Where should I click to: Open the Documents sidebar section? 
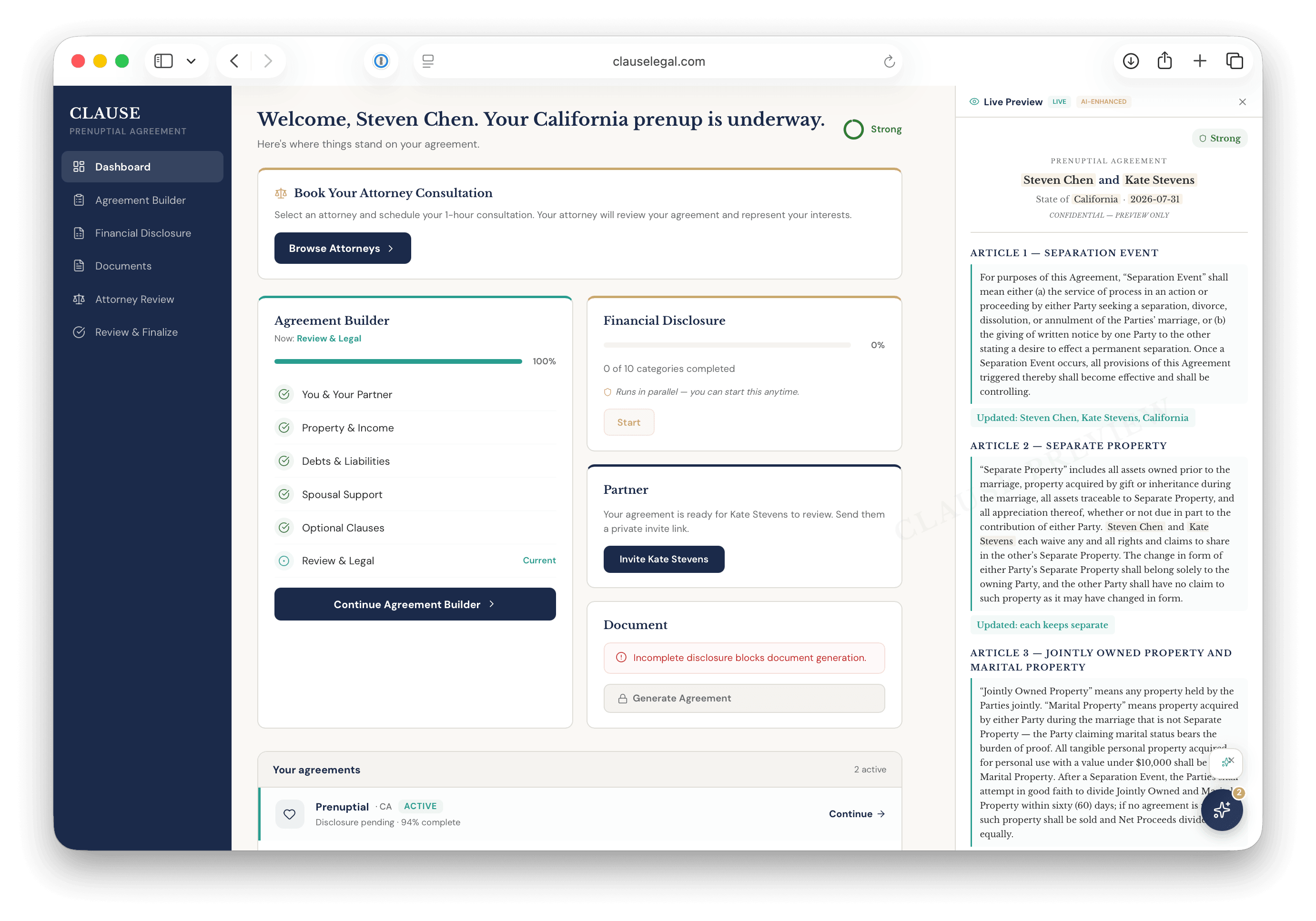(x=142, y=266)
